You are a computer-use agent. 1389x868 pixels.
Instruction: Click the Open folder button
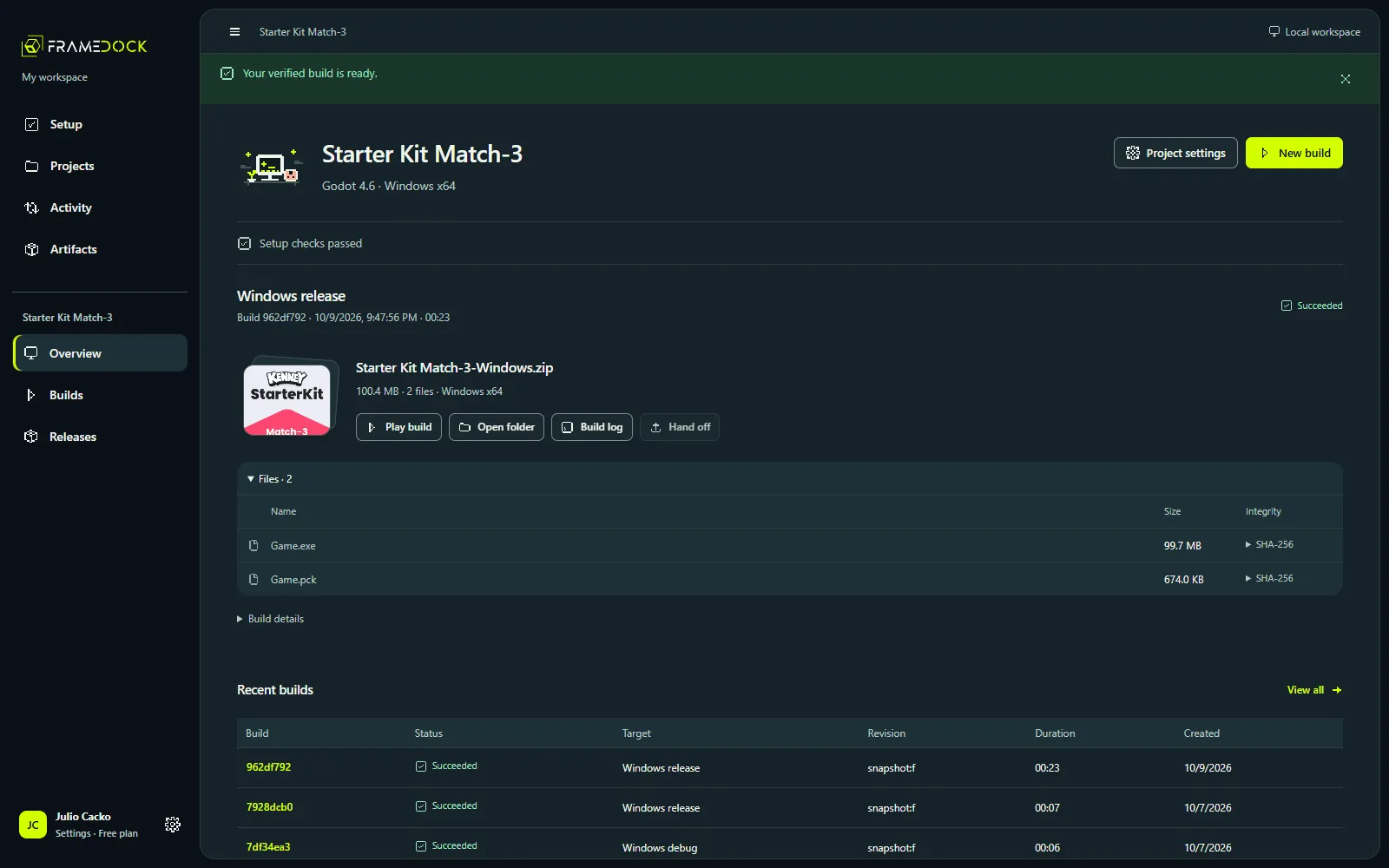[x=497, y=427]
